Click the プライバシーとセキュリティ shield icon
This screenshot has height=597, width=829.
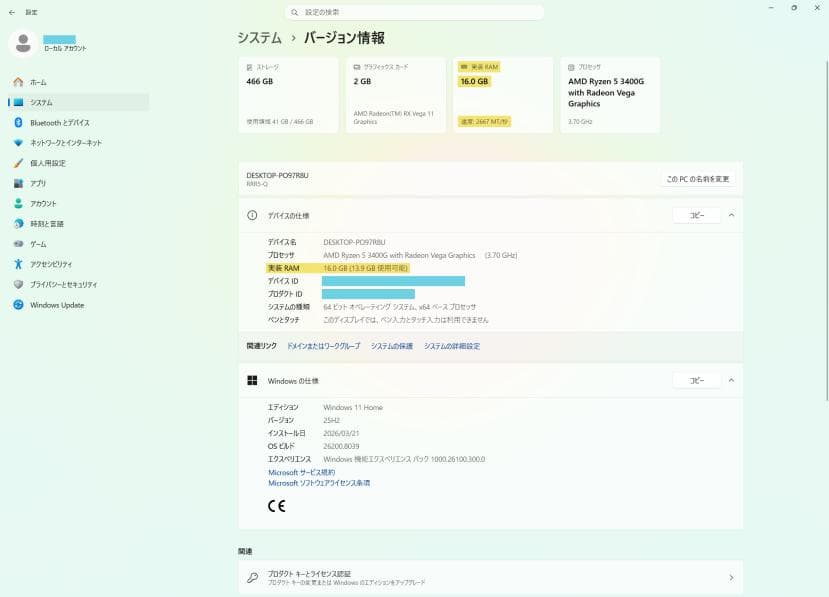(19, 284)
